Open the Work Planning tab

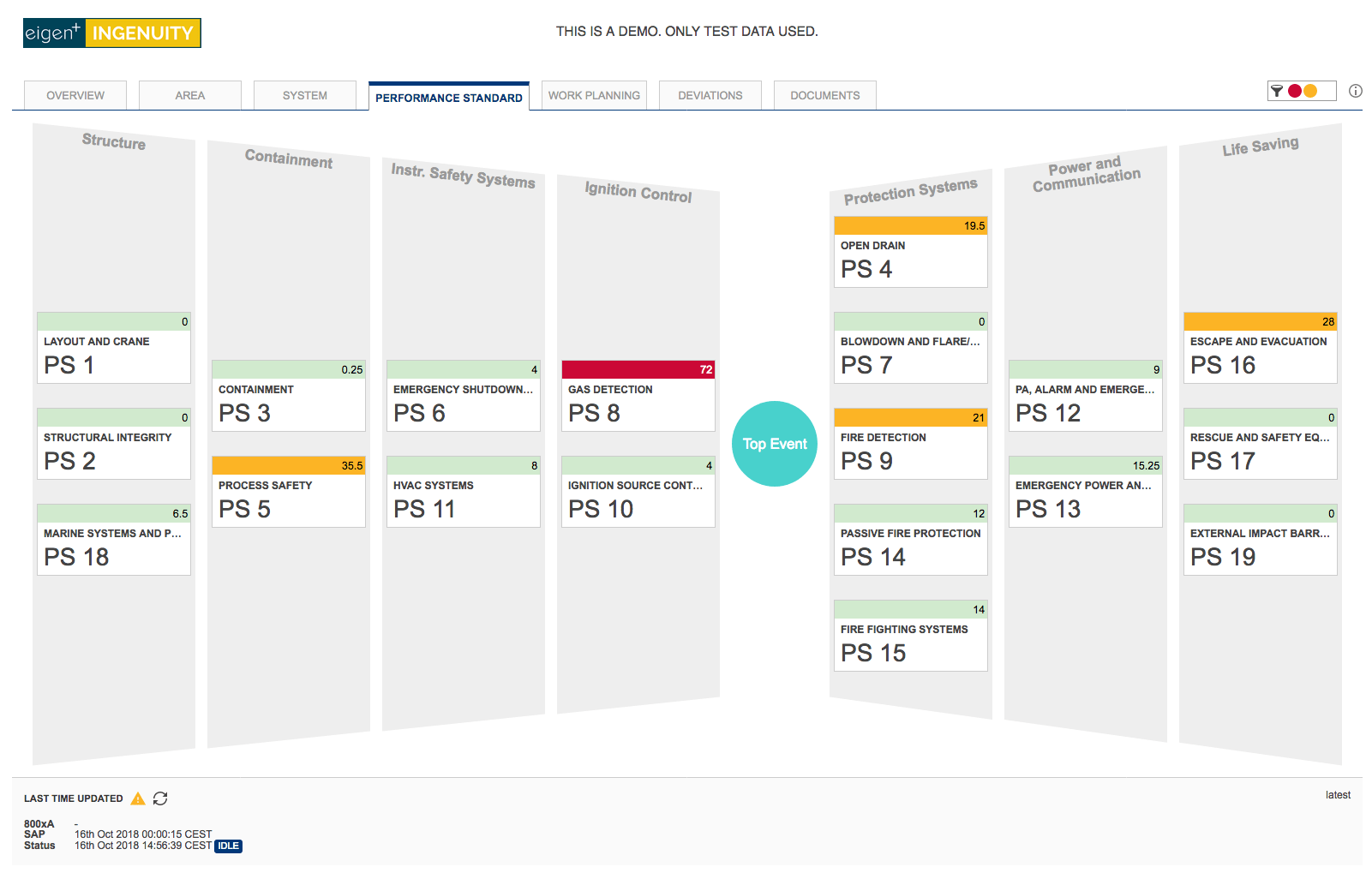tap(594, 95)
